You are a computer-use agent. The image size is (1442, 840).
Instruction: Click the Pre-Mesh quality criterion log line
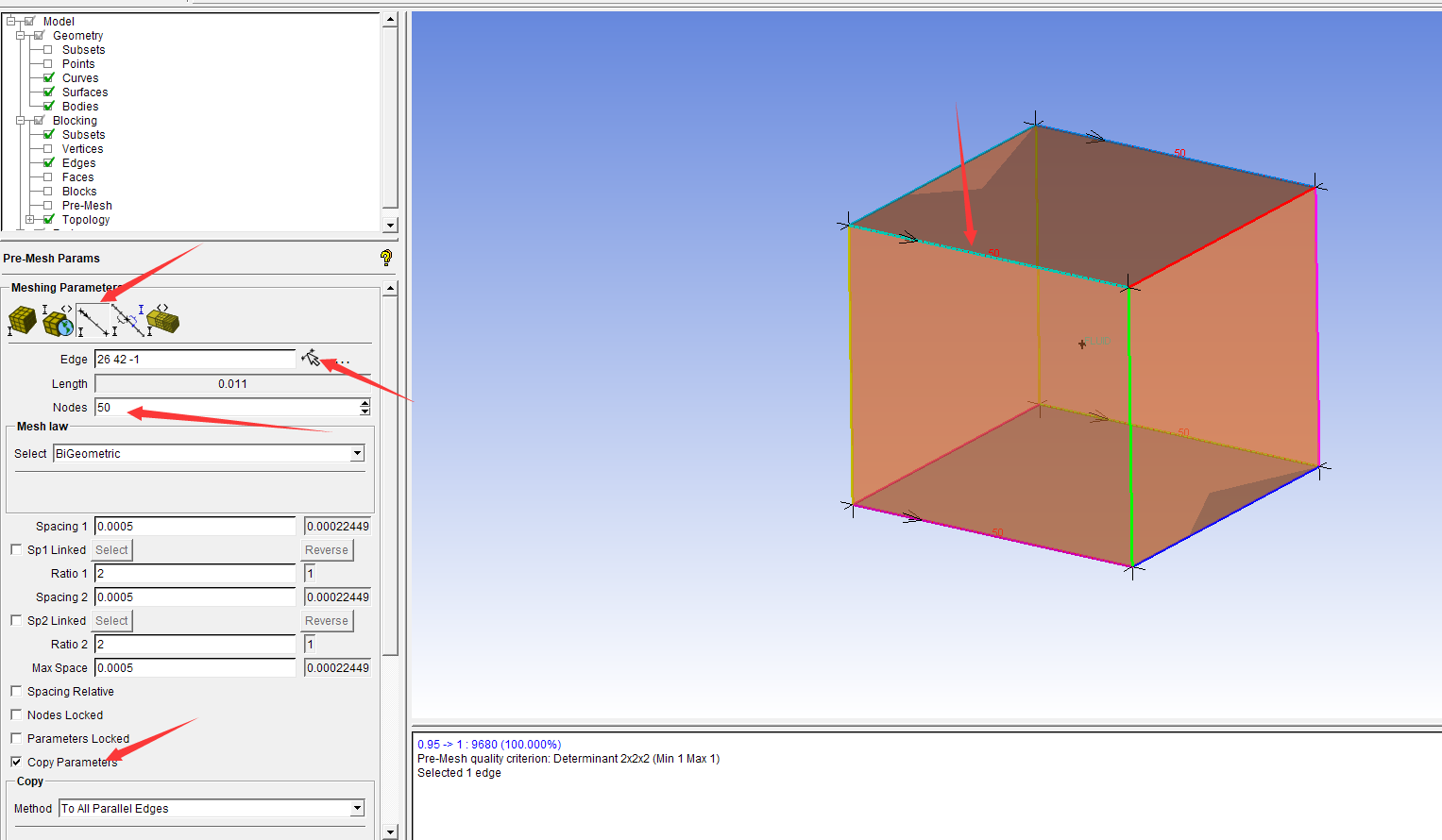(568, 759)
